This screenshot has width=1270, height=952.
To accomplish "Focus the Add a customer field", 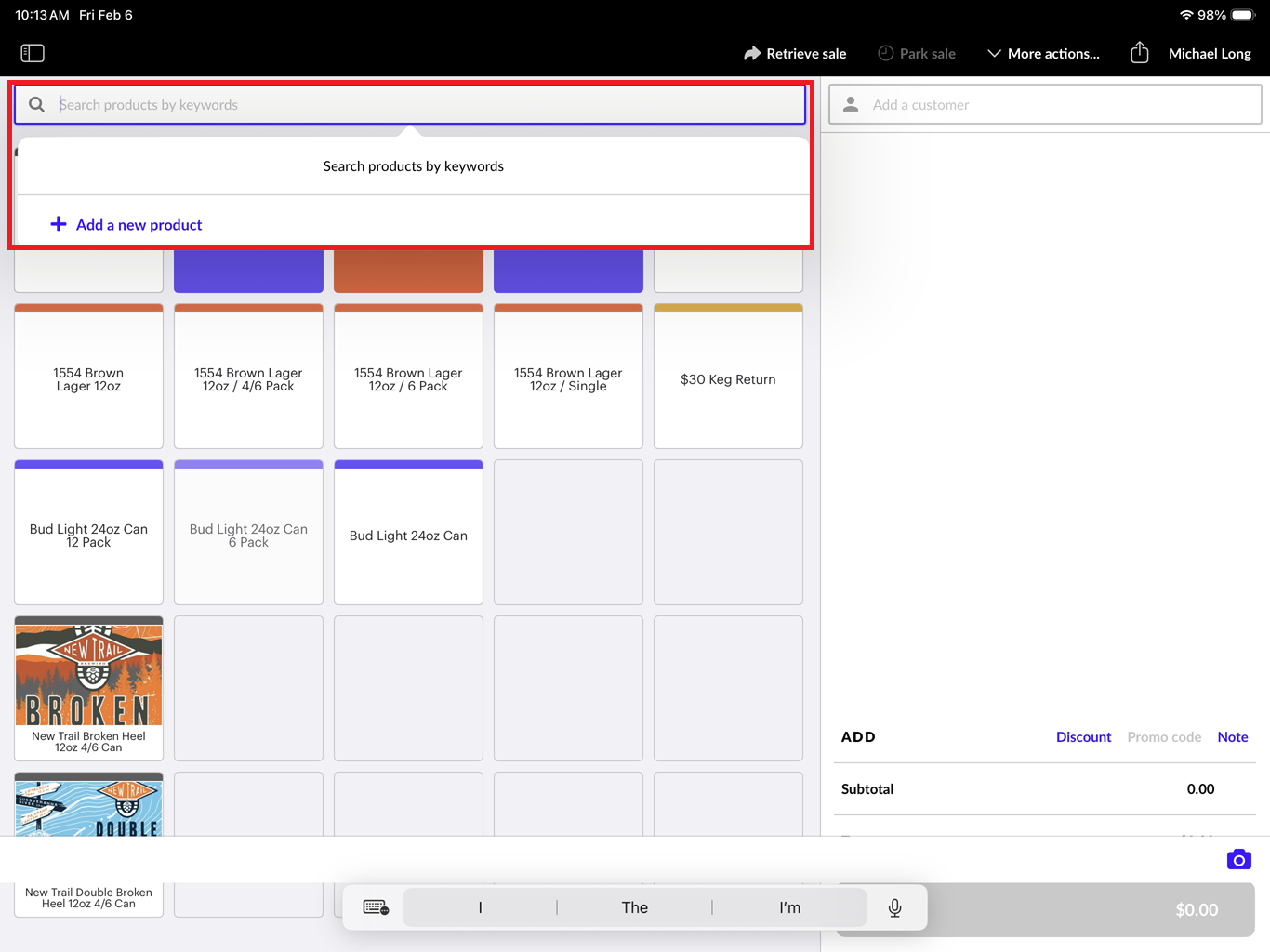I will click(x=1045, y=104).
